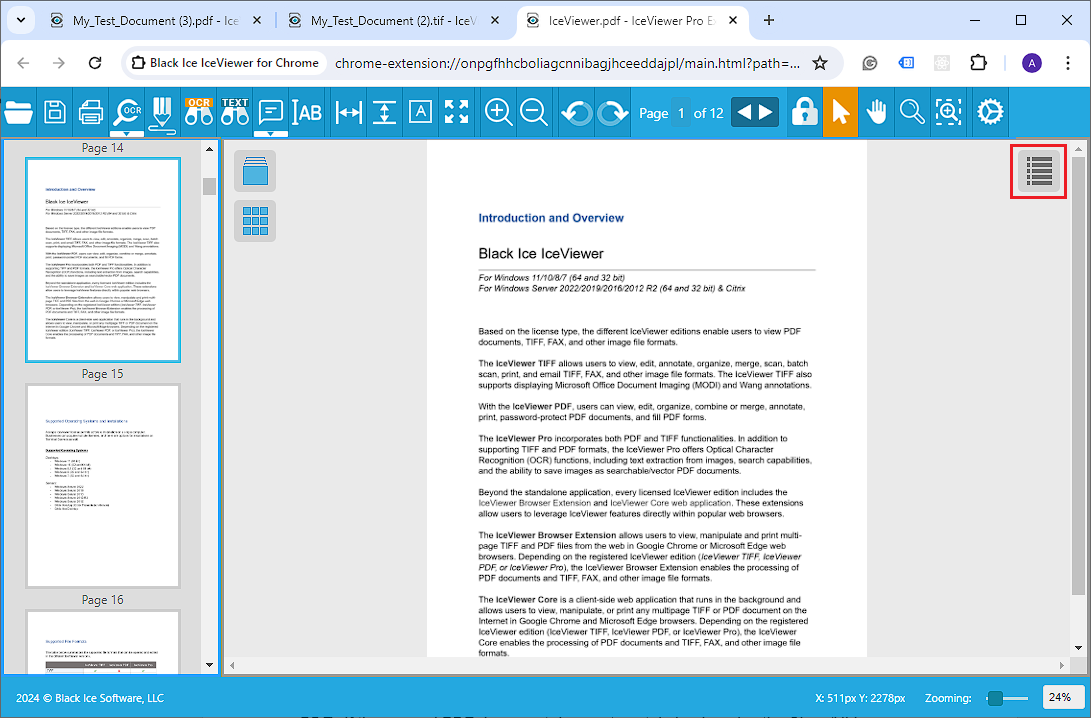Switch to My_Test_Document (2).tif tab
This screenshot has height=718, width=1091.
pyautogui.click(x=395, y=21)
